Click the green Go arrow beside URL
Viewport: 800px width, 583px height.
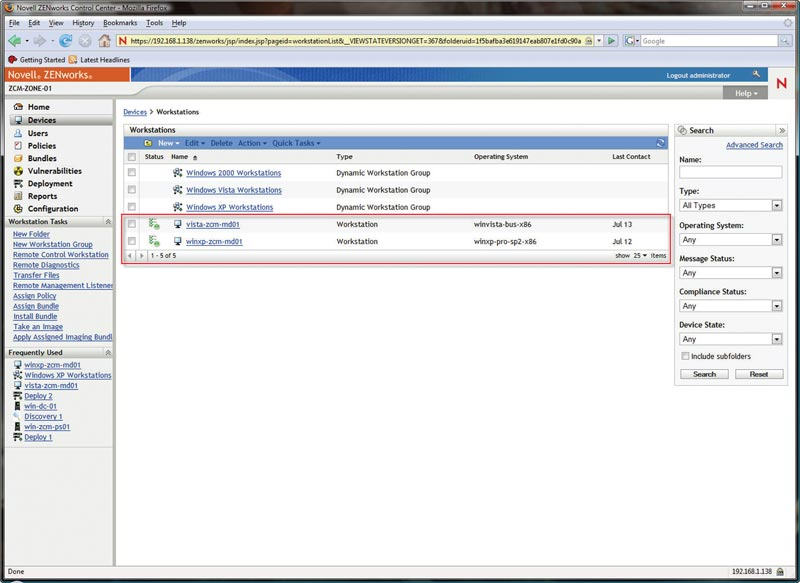[x=611, y=41]
